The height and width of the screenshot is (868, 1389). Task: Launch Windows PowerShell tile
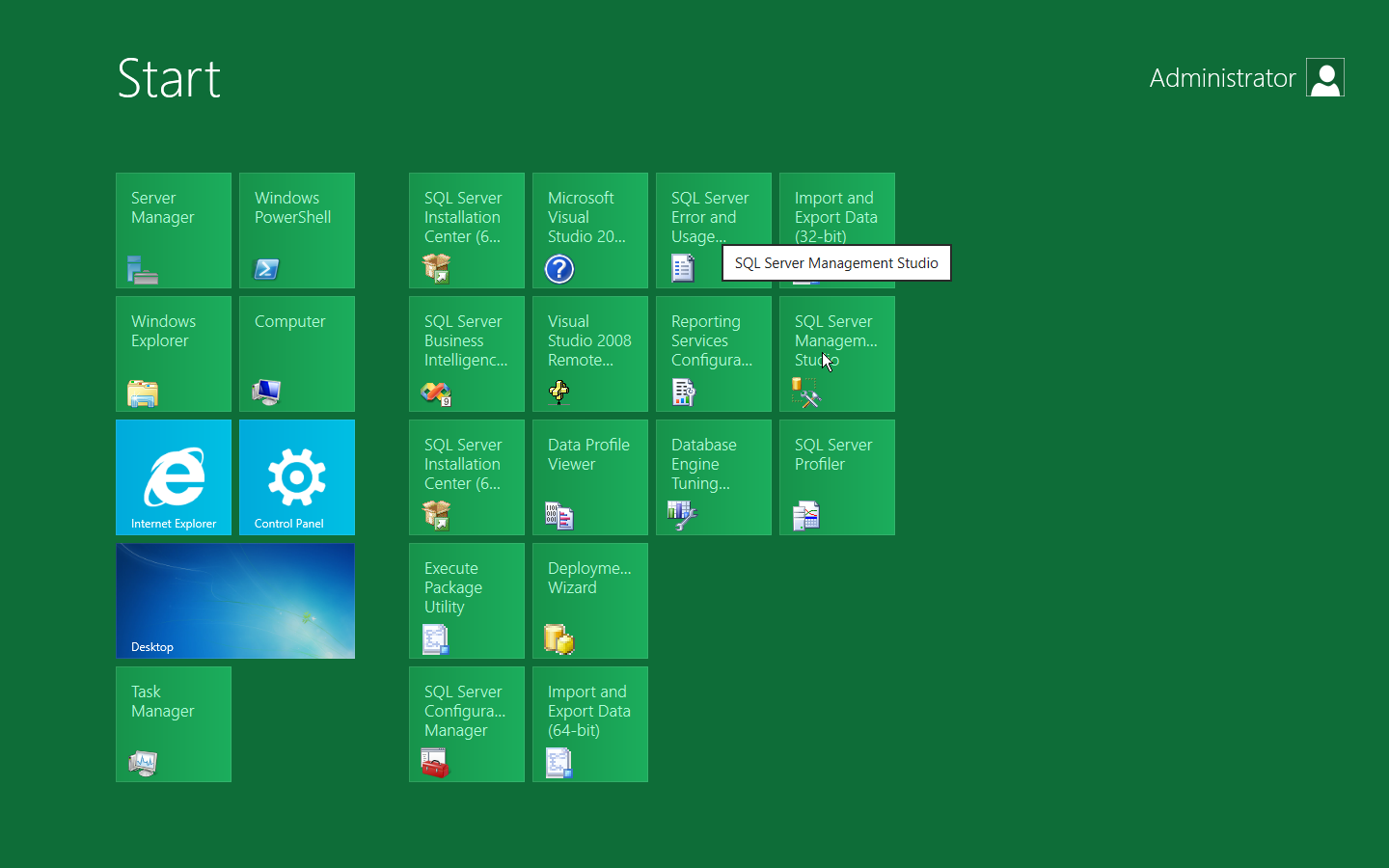pyautogui.click(x=297, y=231)
